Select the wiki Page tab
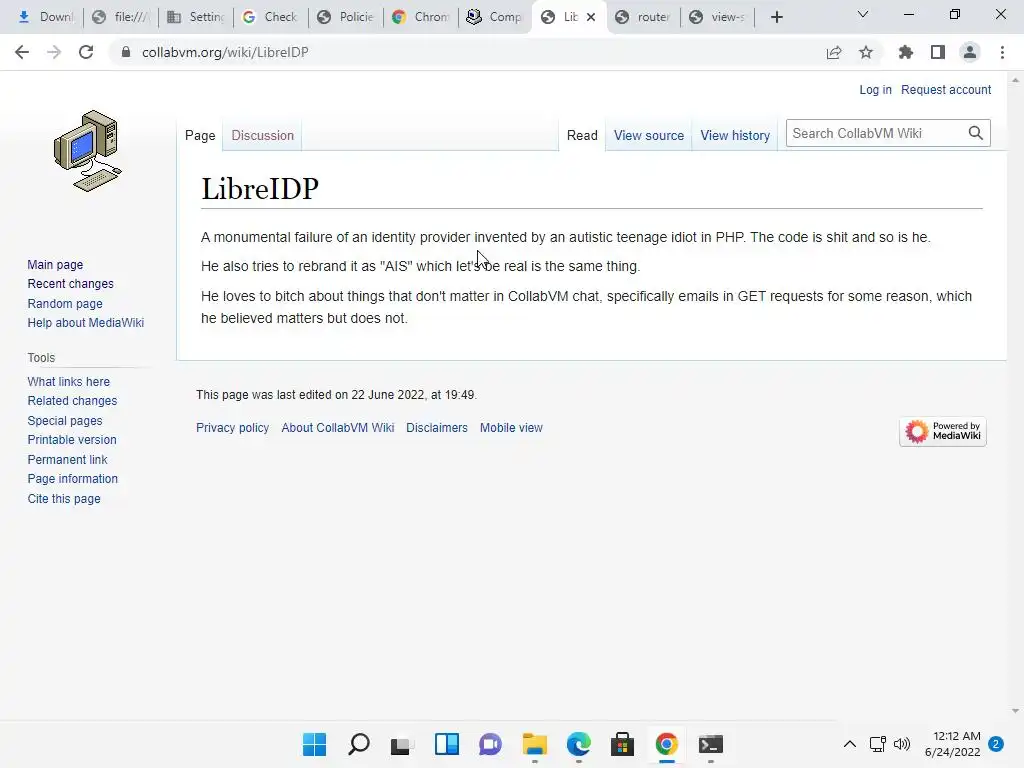 (200, 135)
